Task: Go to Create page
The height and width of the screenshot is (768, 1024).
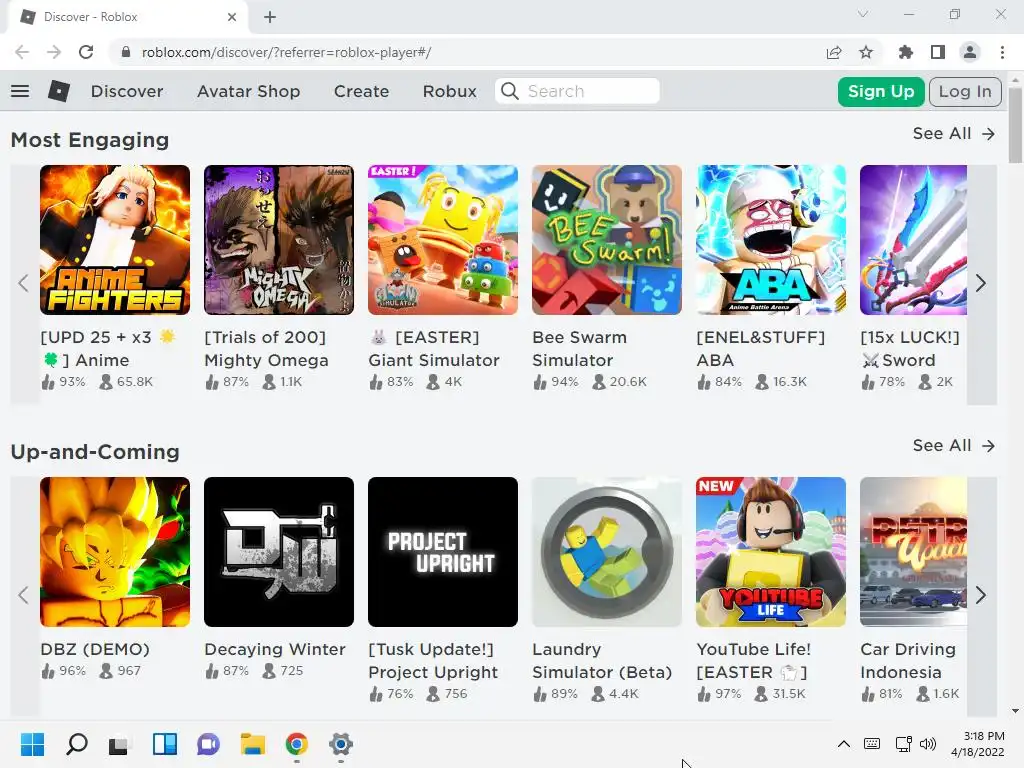Action: click(x=361, y=91)
